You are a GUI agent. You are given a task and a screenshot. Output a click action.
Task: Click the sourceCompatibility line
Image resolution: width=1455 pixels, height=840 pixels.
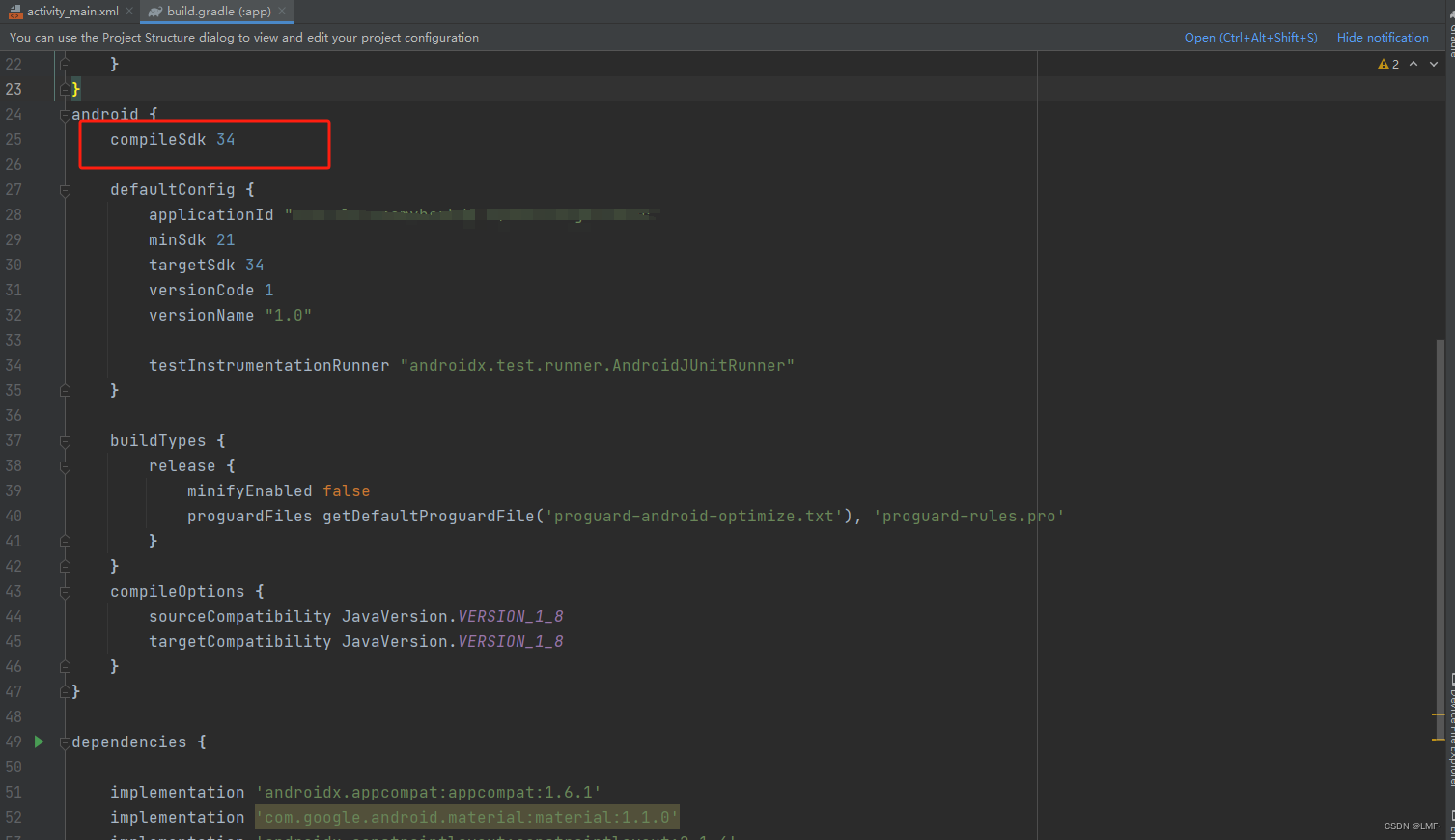click(356, 616)
